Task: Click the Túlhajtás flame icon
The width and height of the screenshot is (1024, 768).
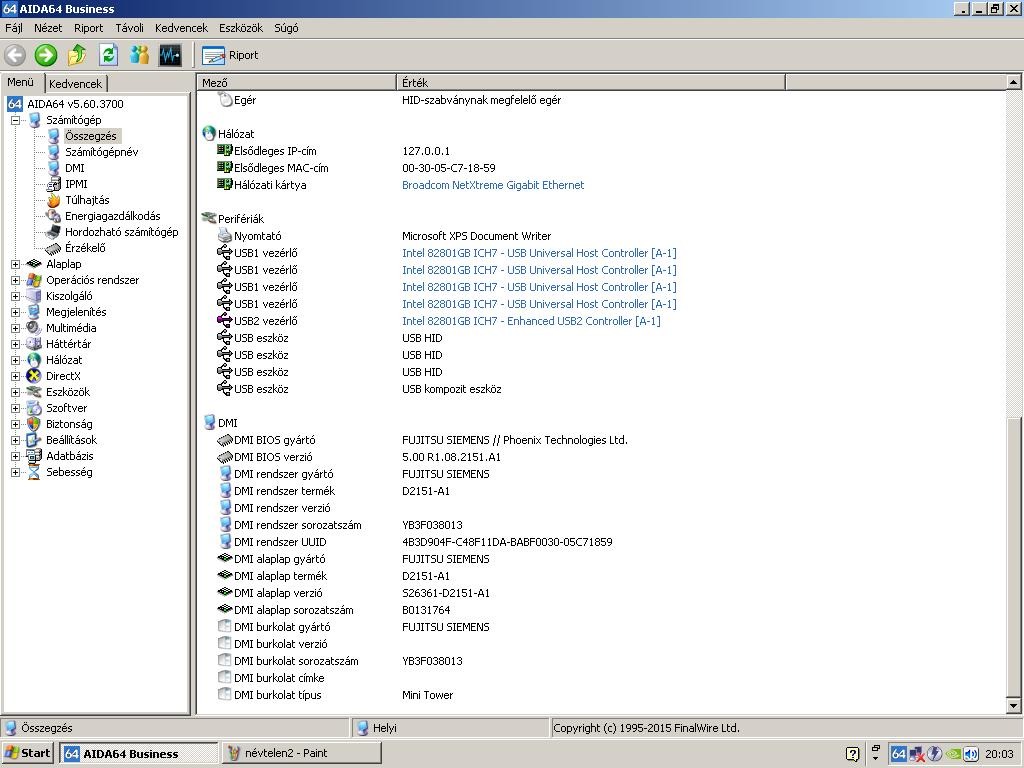Action: 53,200
